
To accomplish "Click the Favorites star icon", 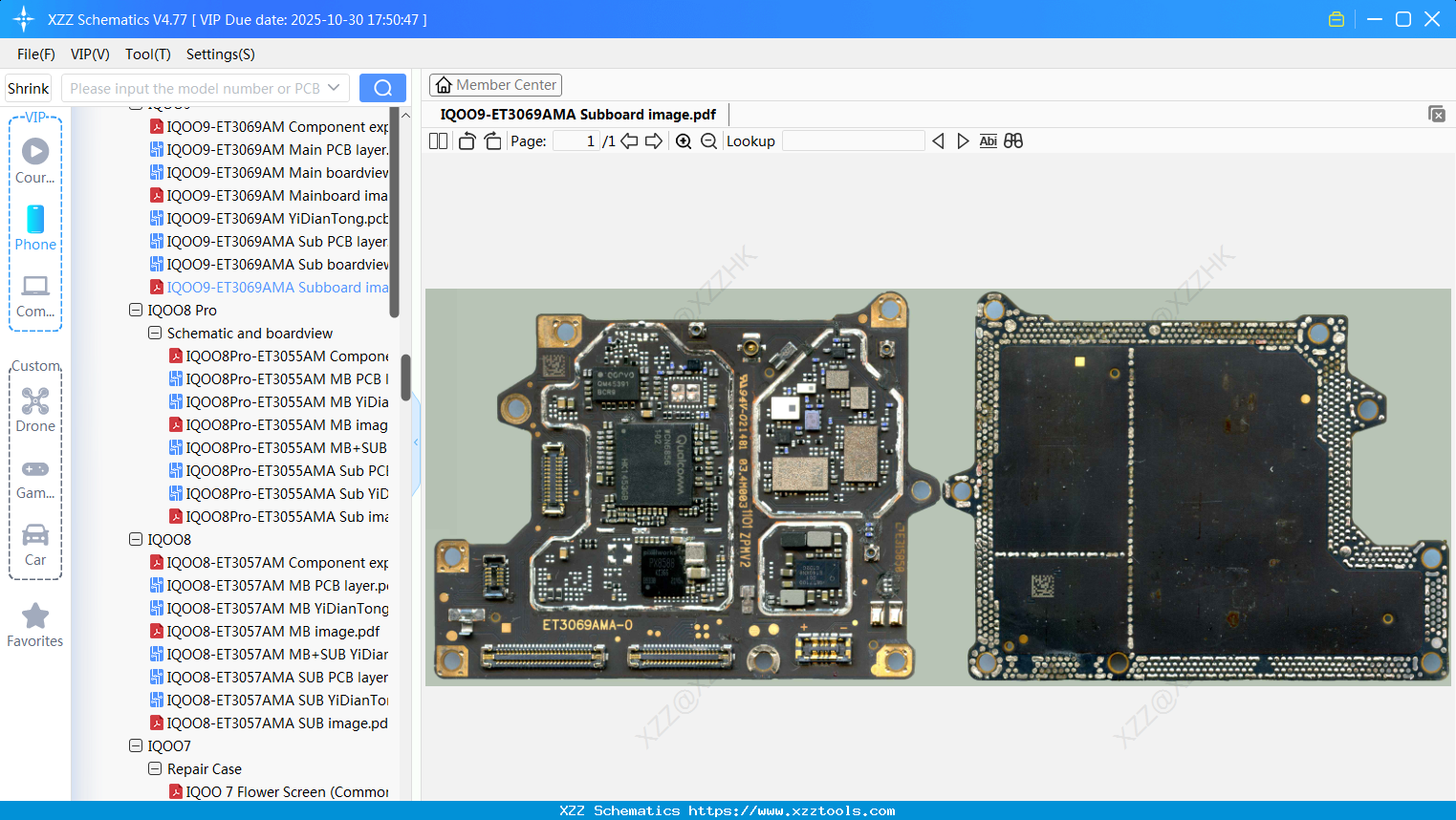I will tap(34, 615).
